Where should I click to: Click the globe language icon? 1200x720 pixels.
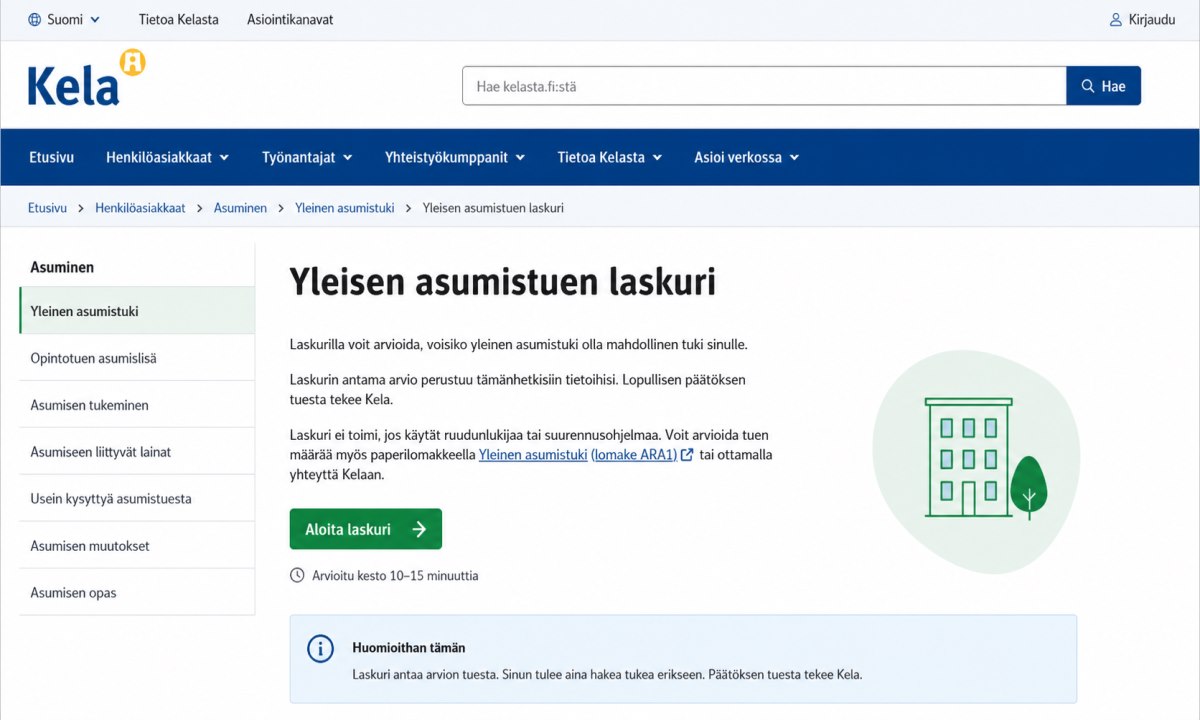pyautogui.click(x=35, y=20)
